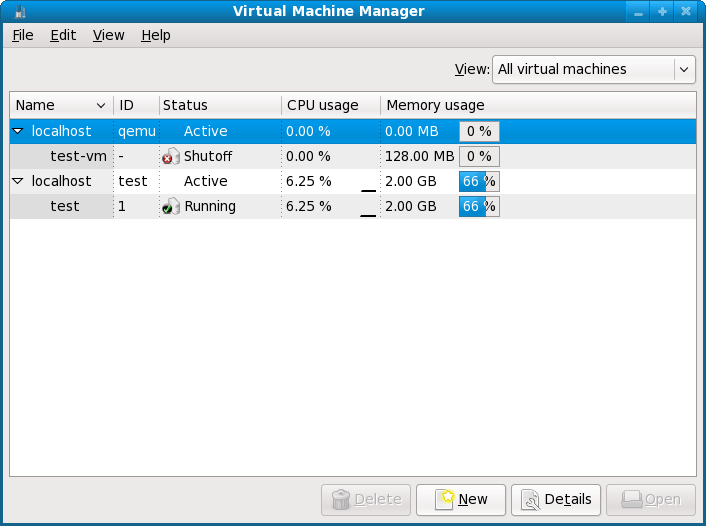This screenshot has height=526, width=706.
Task: Collapse the qemu localhost connection row
Action: point(18,131)
